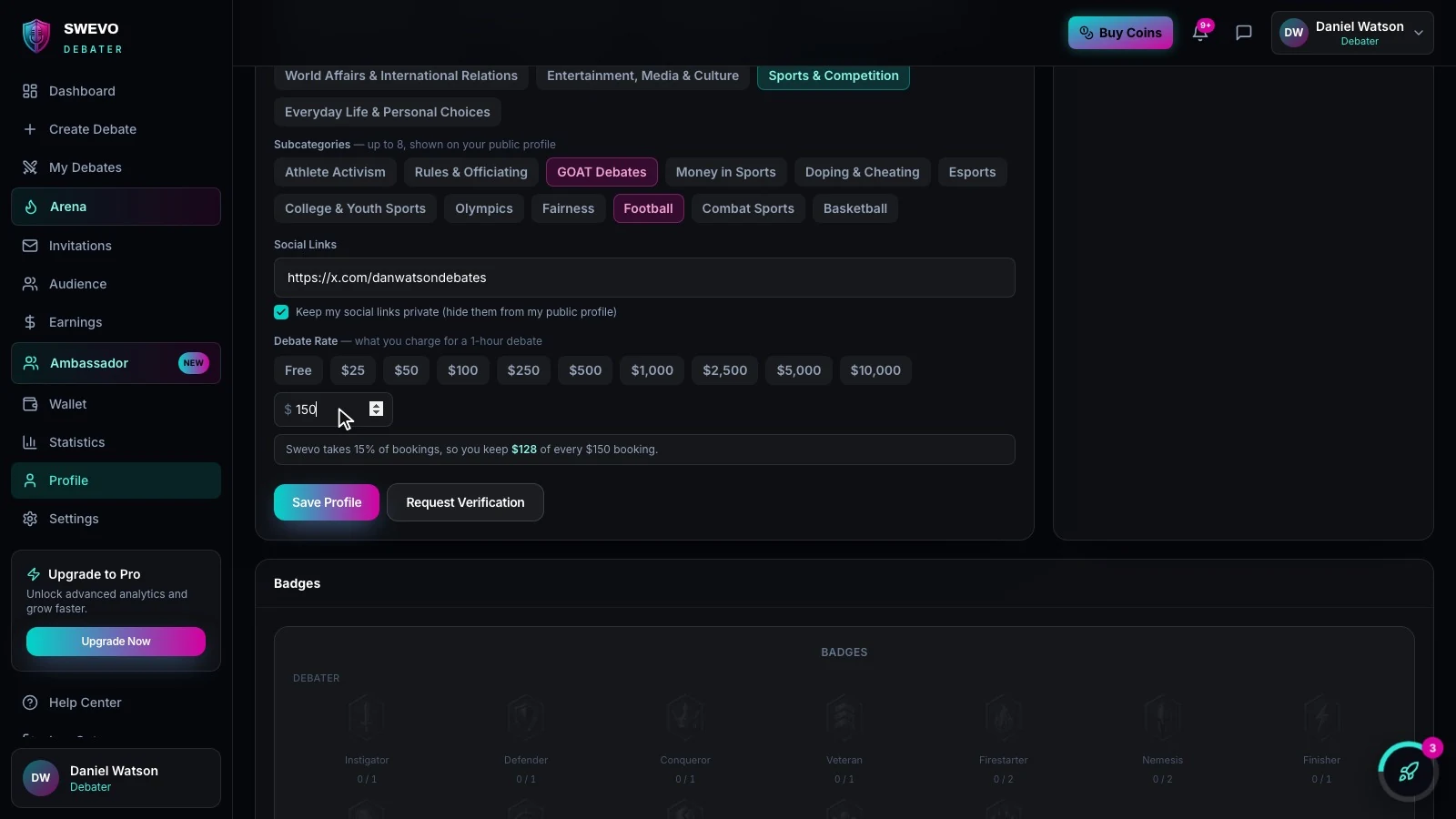Open notifications bell icon

pos(1200,33)
